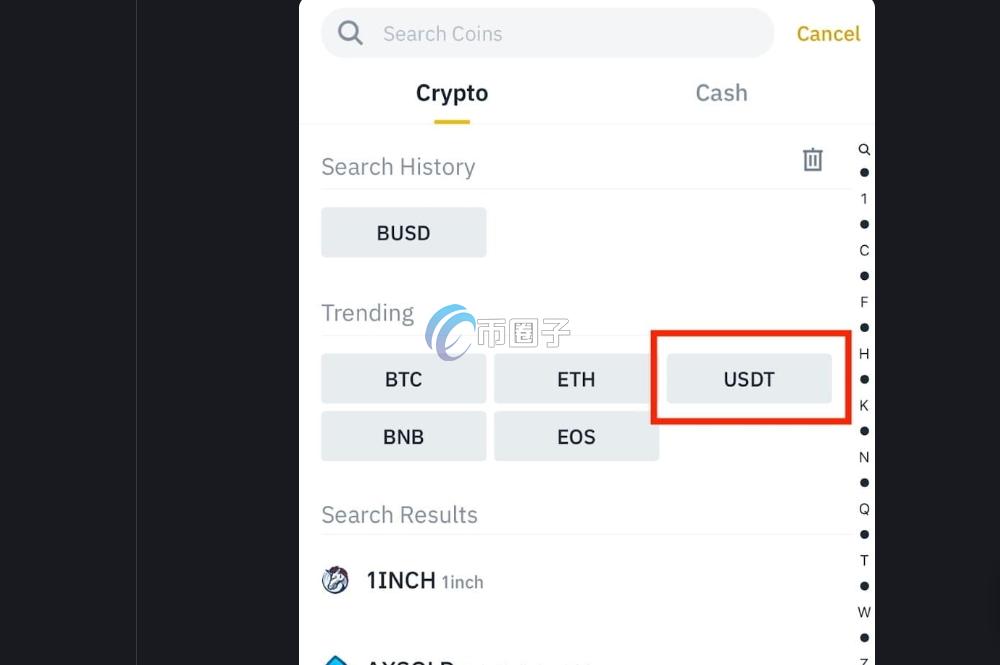The height and width of the screenshot is (665, 1000).
Task: Tap the search icon atop alphabet index
Action: point(864,149)
